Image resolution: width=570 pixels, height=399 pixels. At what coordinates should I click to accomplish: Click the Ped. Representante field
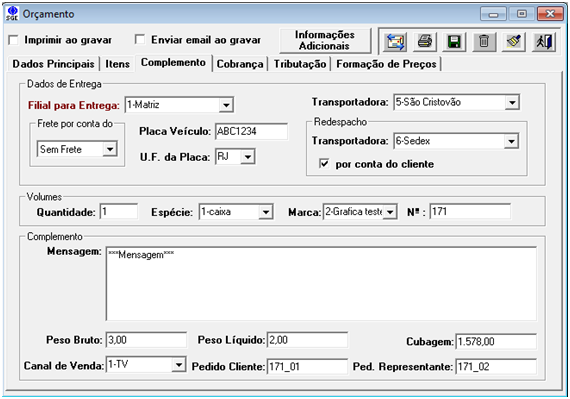tap(496, 367)
